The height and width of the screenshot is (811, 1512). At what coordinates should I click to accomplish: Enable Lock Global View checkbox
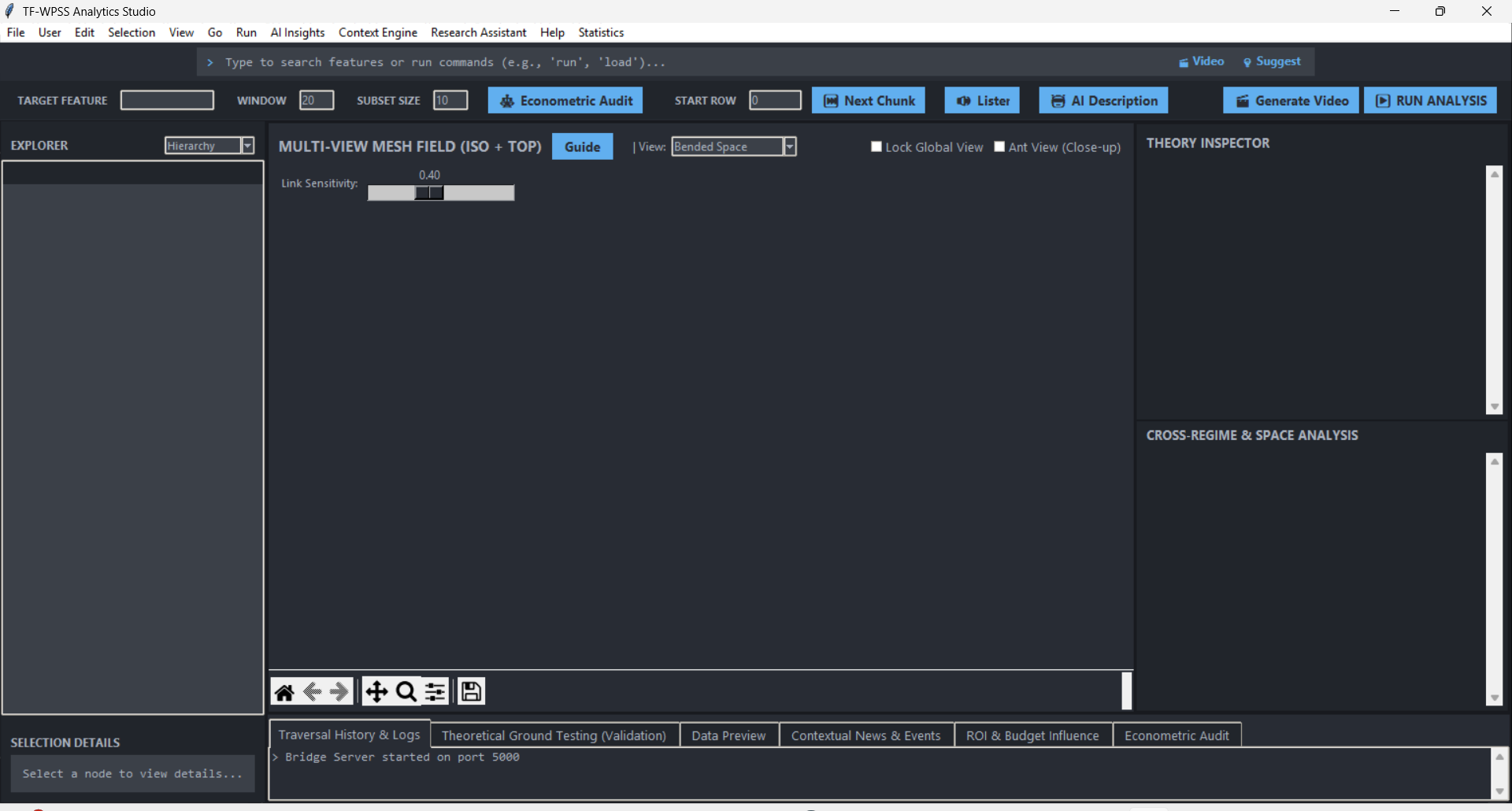pyautogui.click(x=876, y=146)
